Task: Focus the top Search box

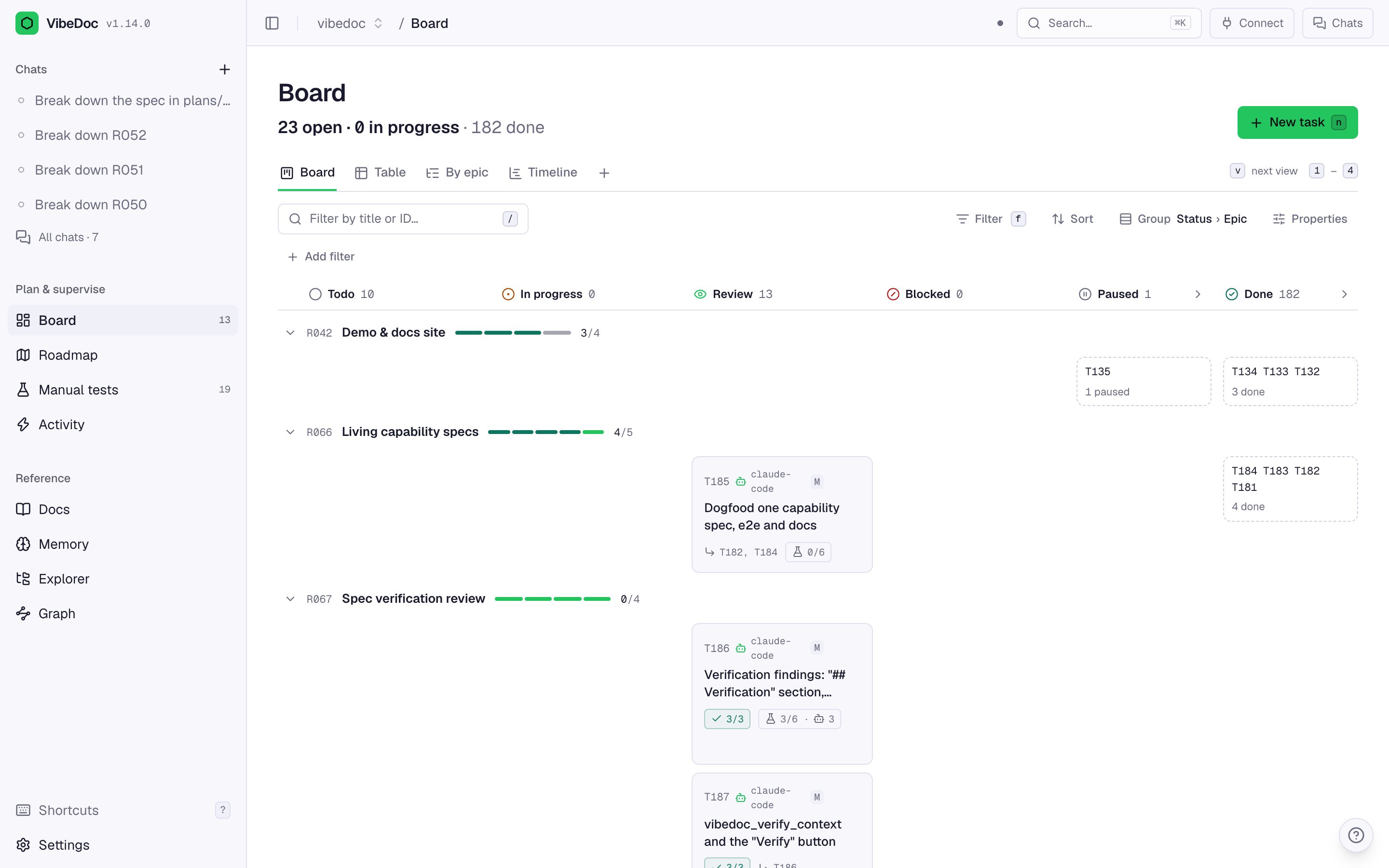Action: click(x=1109, y=23)
